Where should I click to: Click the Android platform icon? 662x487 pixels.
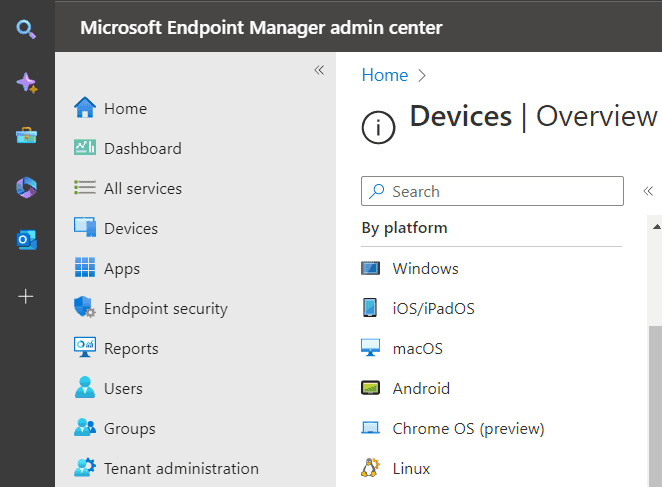[371, 388]
